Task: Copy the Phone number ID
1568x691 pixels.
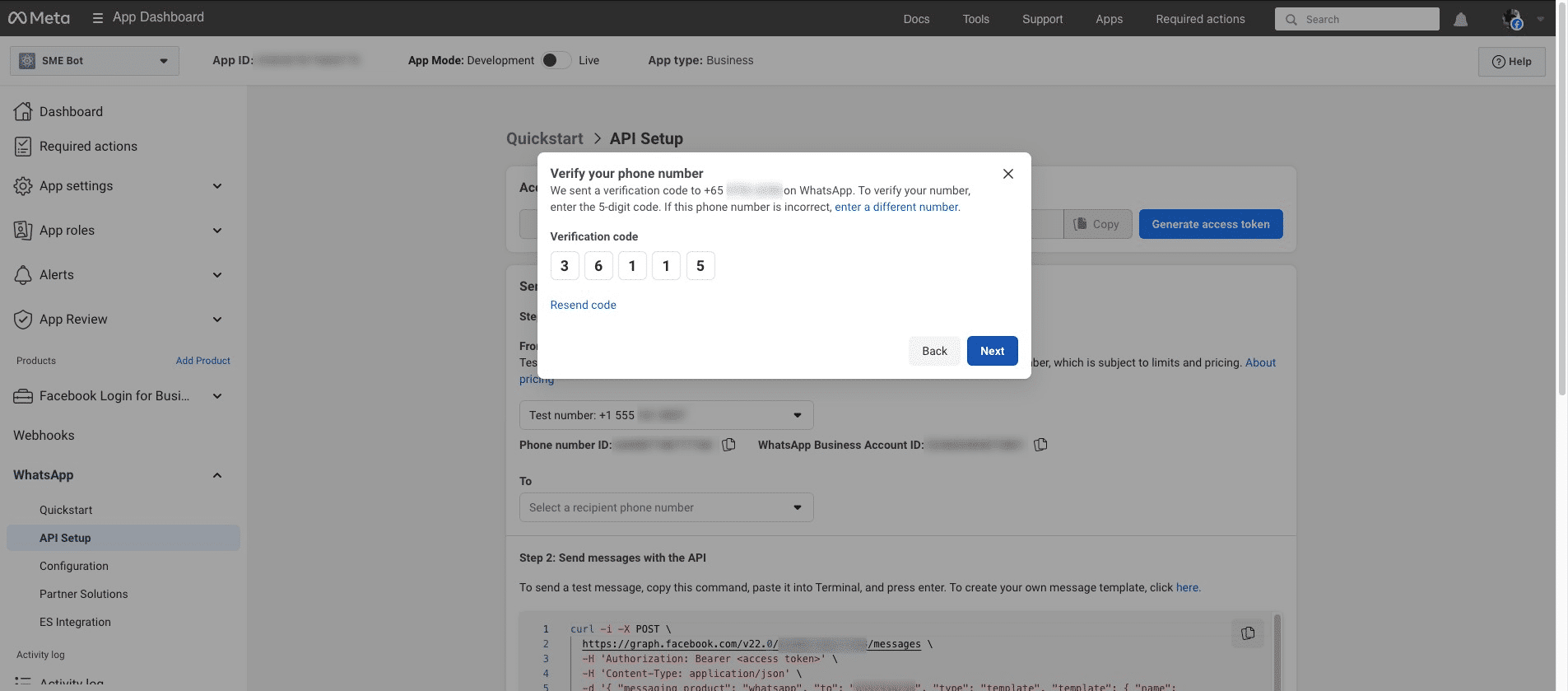Action: (x=728, y=445)
